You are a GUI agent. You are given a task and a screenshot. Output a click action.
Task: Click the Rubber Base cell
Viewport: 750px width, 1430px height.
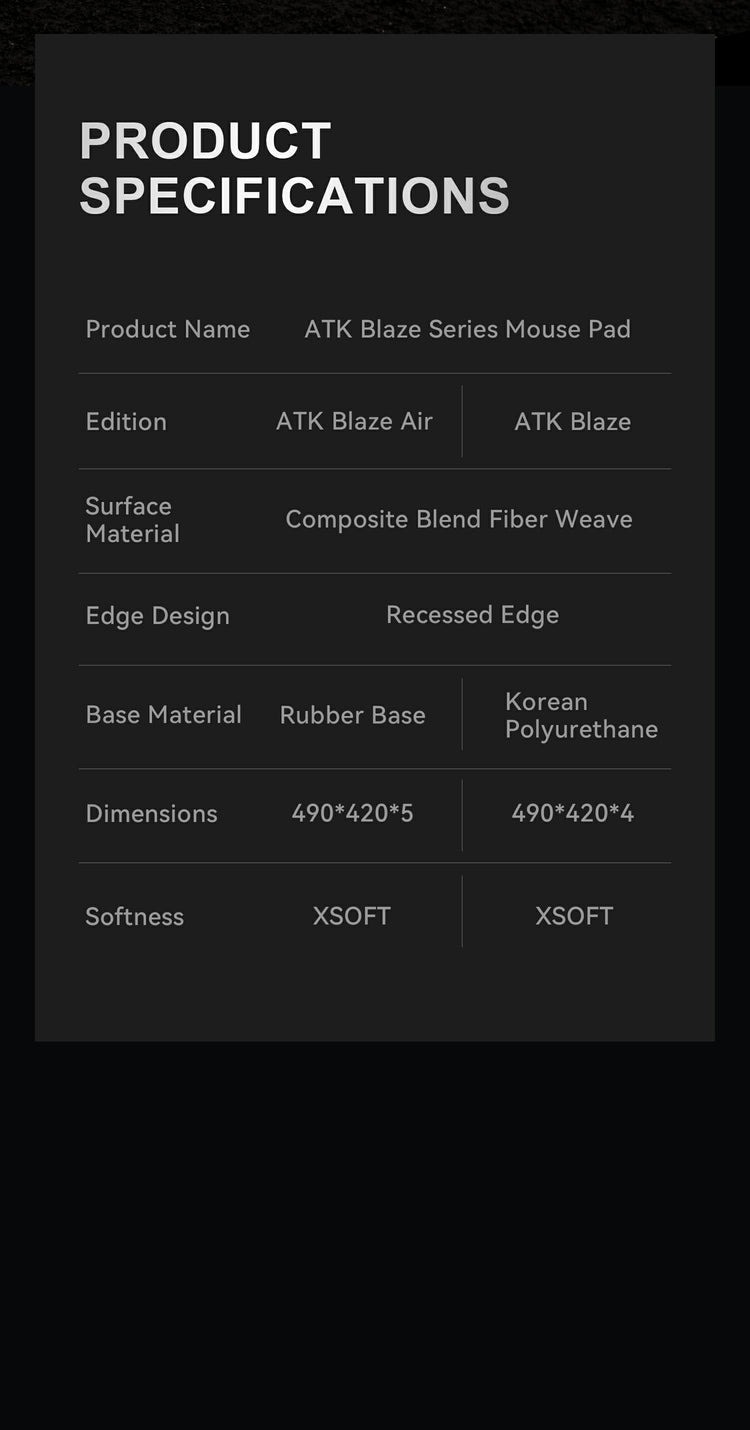coord(352,714)
